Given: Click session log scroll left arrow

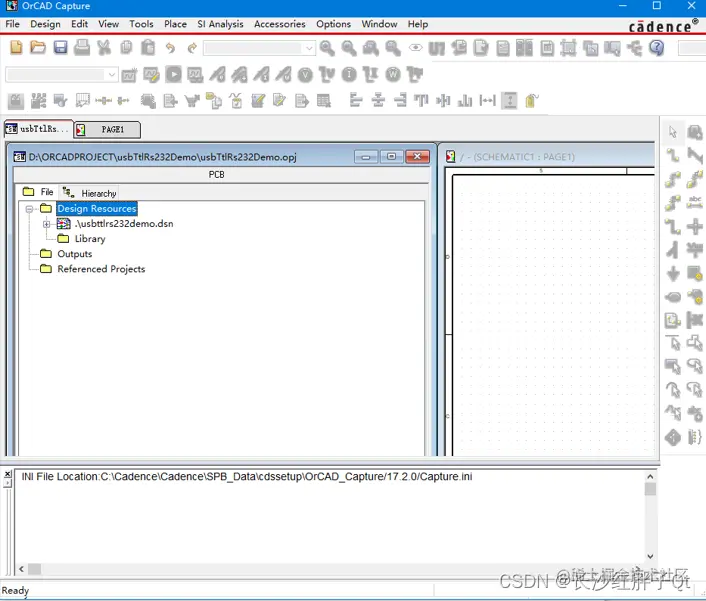Looking at the screenshot, I should click(x=21, y=569).
